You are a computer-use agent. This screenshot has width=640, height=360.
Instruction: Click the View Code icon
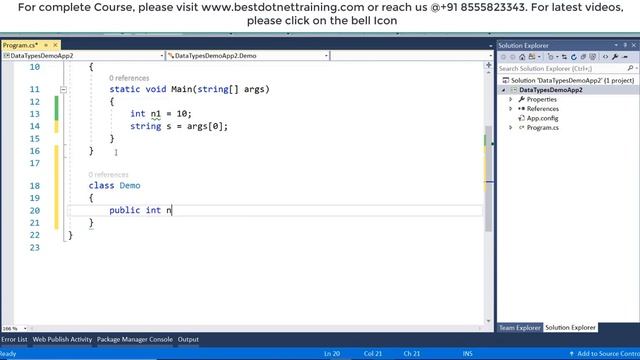coord(605,57)
